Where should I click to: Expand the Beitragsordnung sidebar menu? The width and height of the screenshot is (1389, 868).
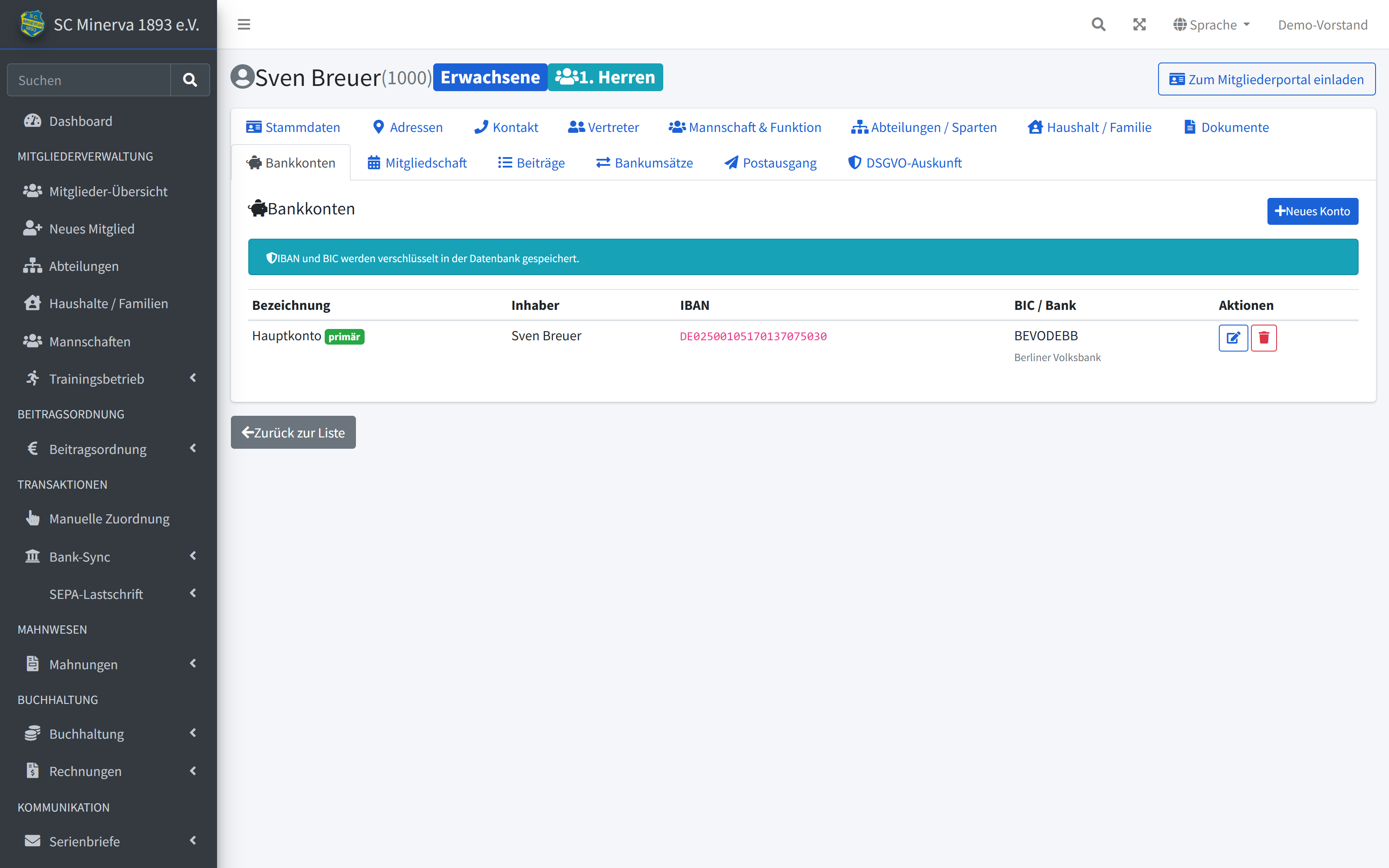click(x=109, y=449)
